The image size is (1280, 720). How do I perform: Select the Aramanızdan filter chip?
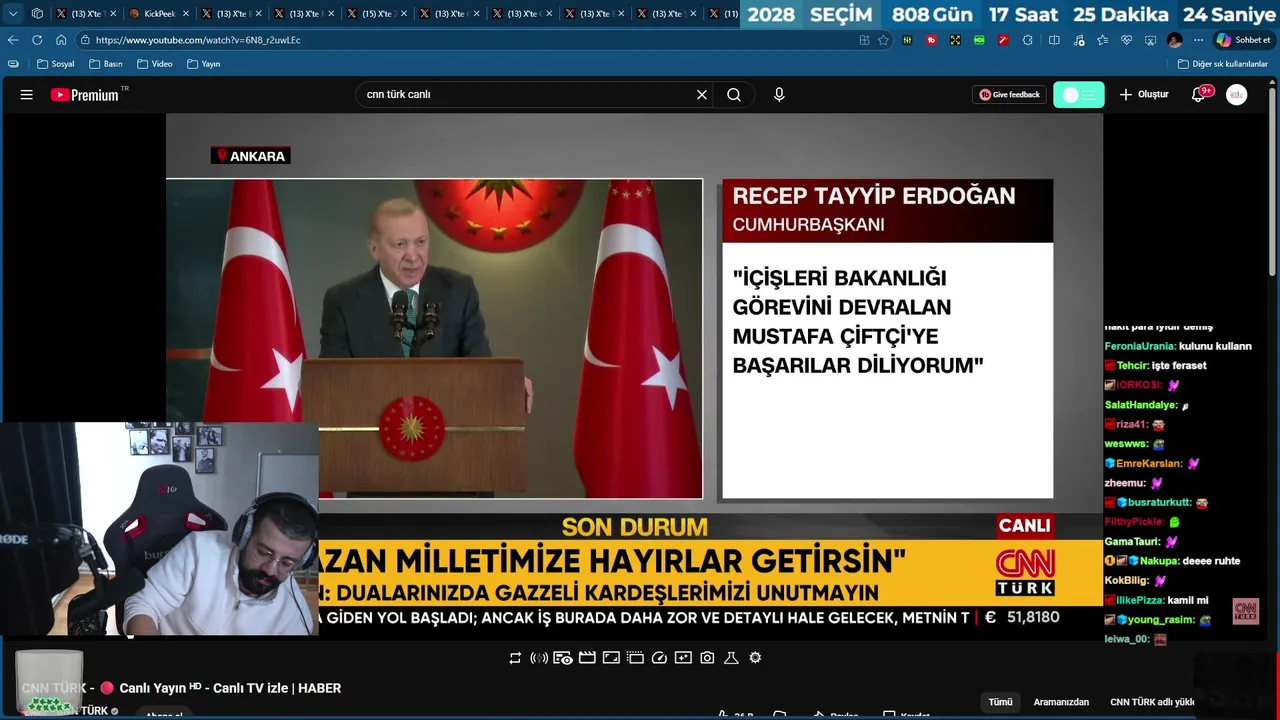[1061, 702]
